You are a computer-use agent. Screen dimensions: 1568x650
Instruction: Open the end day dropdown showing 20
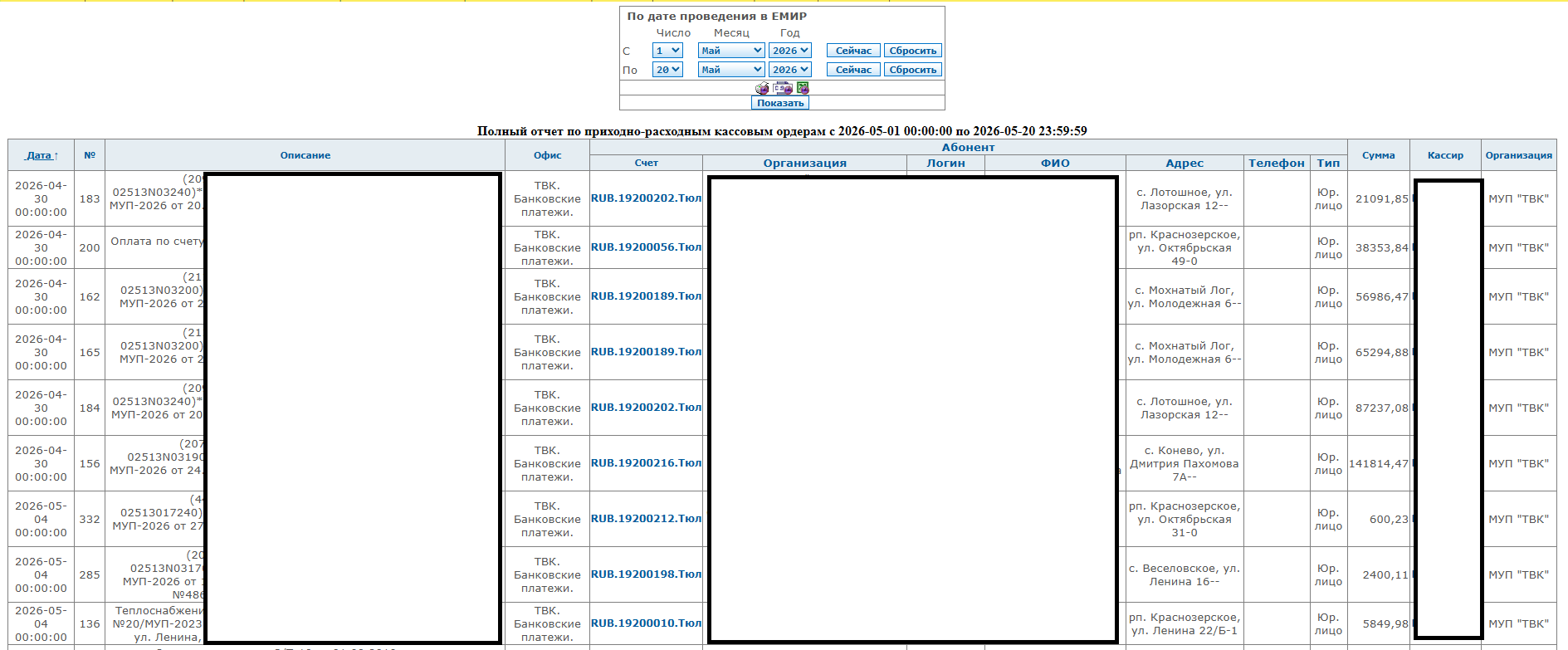click(x=667, y=70)
